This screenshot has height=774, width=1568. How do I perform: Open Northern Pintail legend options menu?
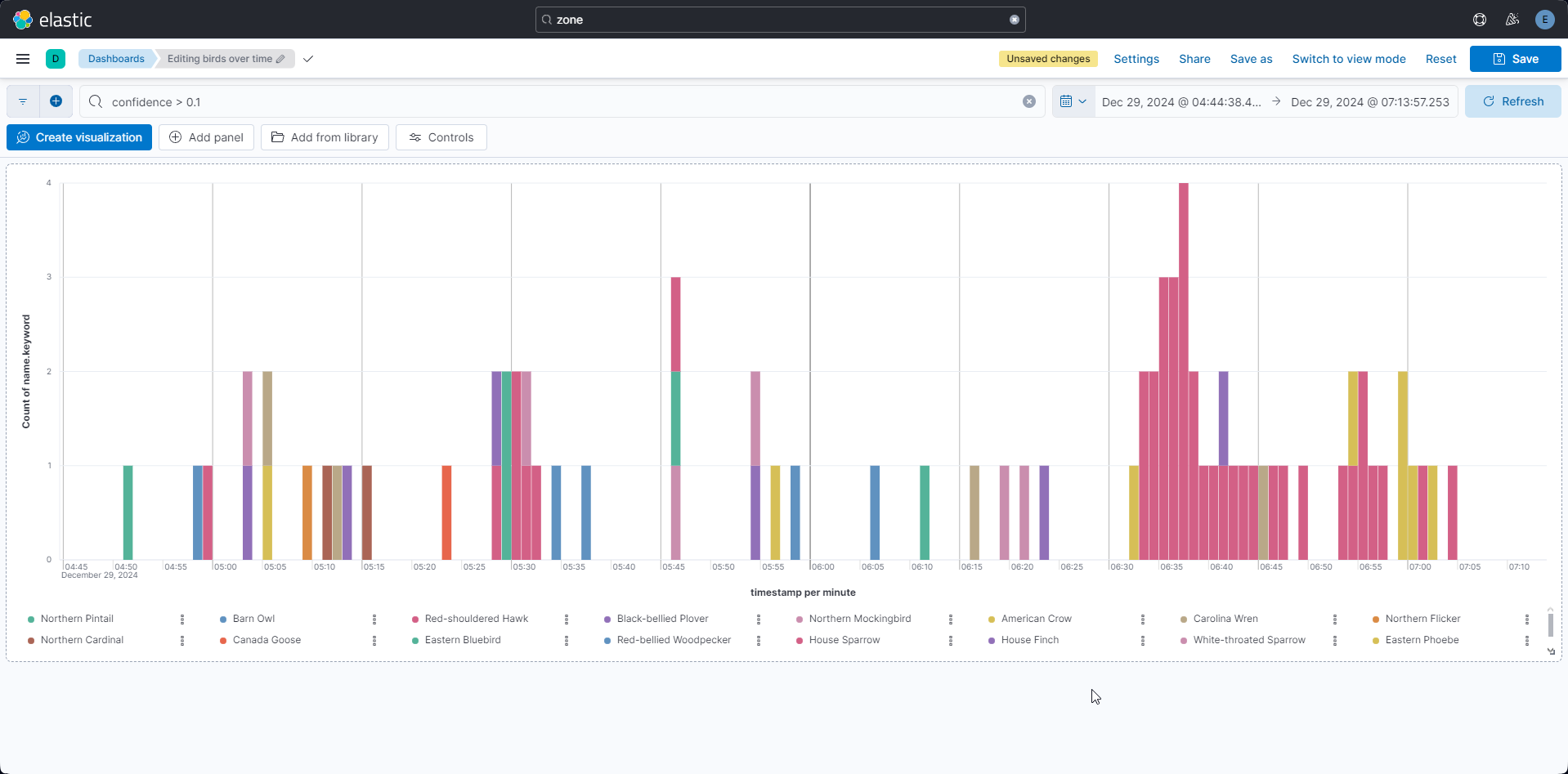click(x=182, y=620)
